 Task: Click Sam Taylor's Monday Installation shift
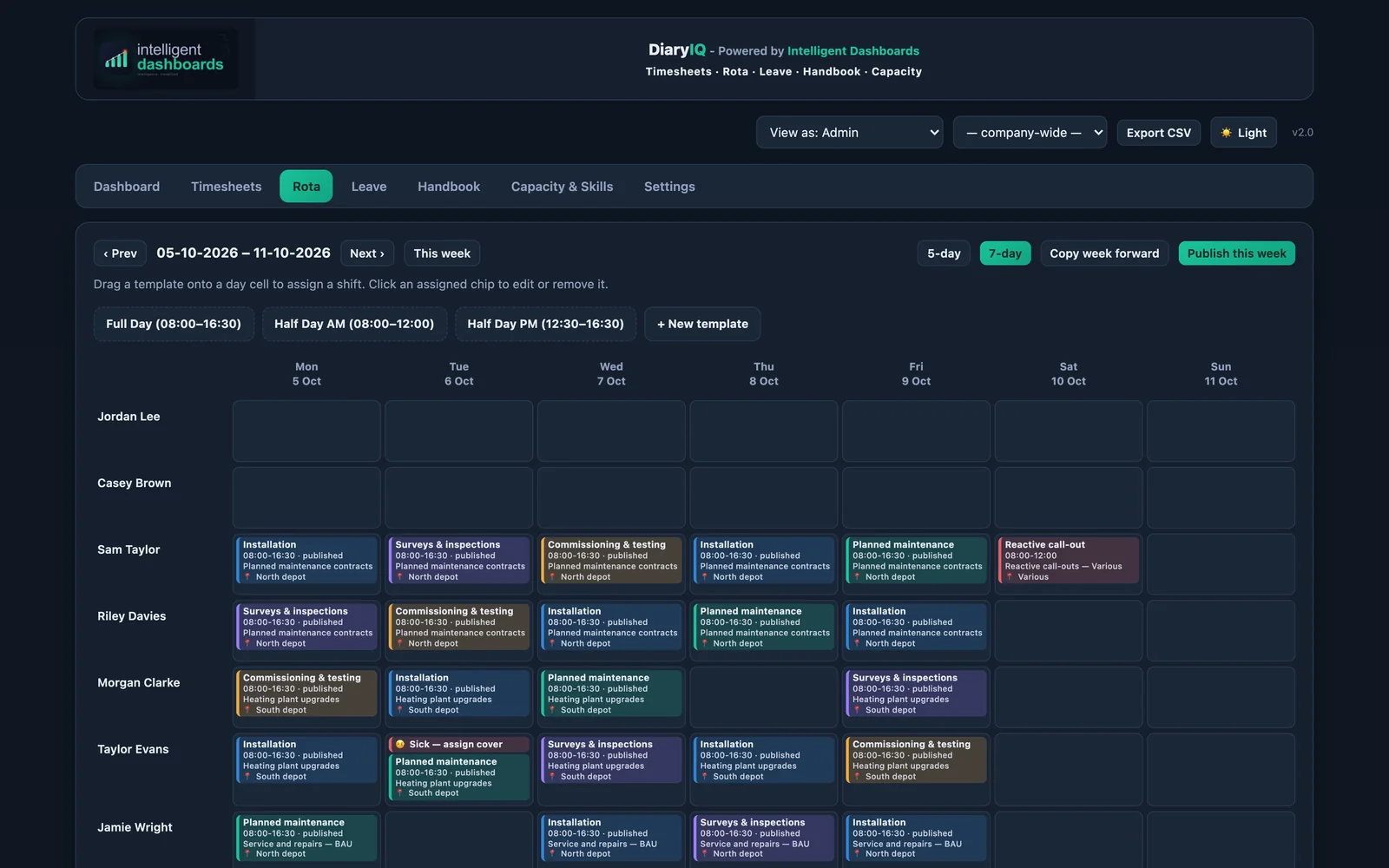(x=306, y=560)
